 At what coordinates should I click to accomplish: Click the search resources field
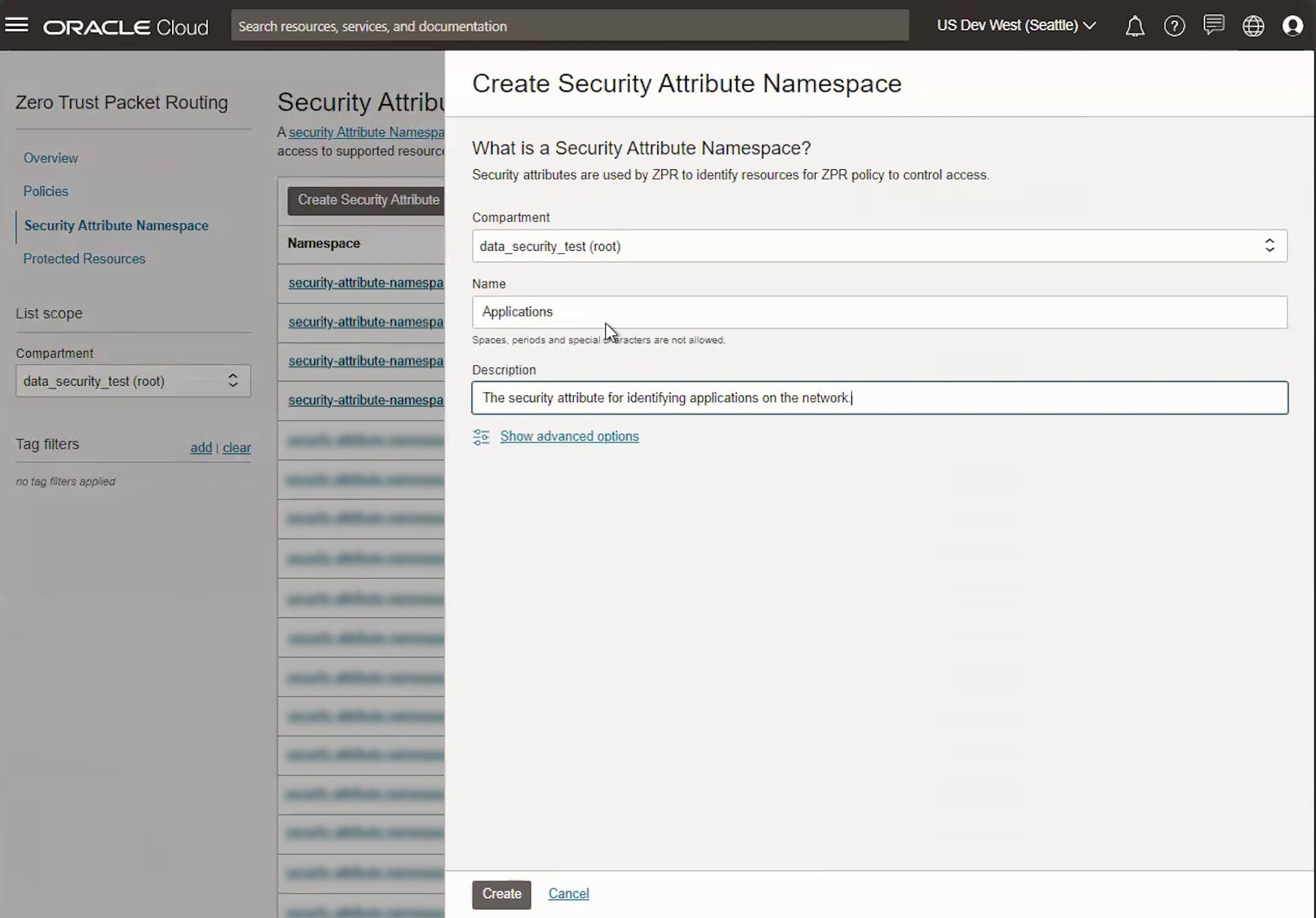tap(569, 25)
